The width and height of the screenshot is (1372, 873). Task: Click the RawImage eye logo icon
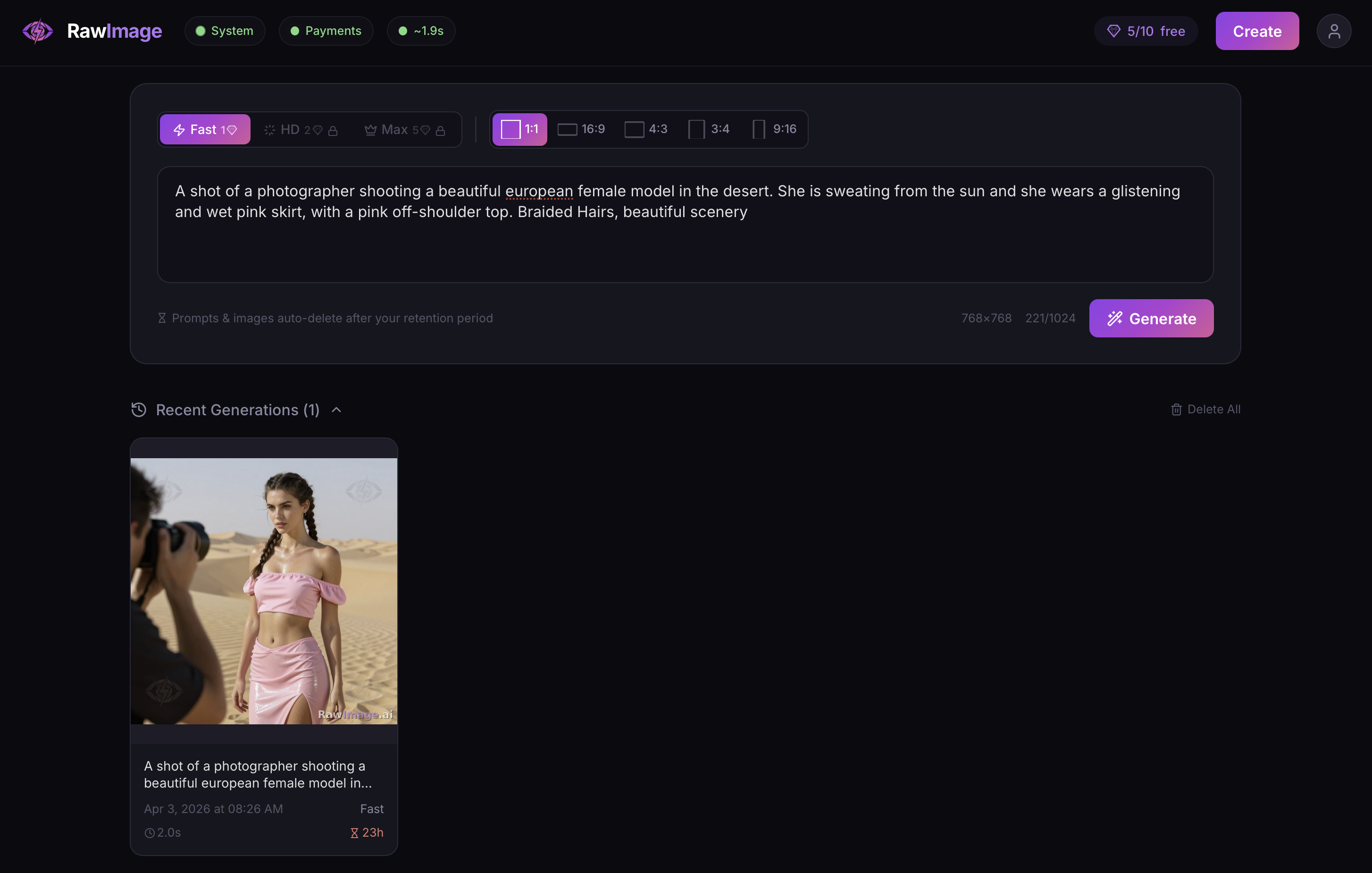[x=38, y=31]
